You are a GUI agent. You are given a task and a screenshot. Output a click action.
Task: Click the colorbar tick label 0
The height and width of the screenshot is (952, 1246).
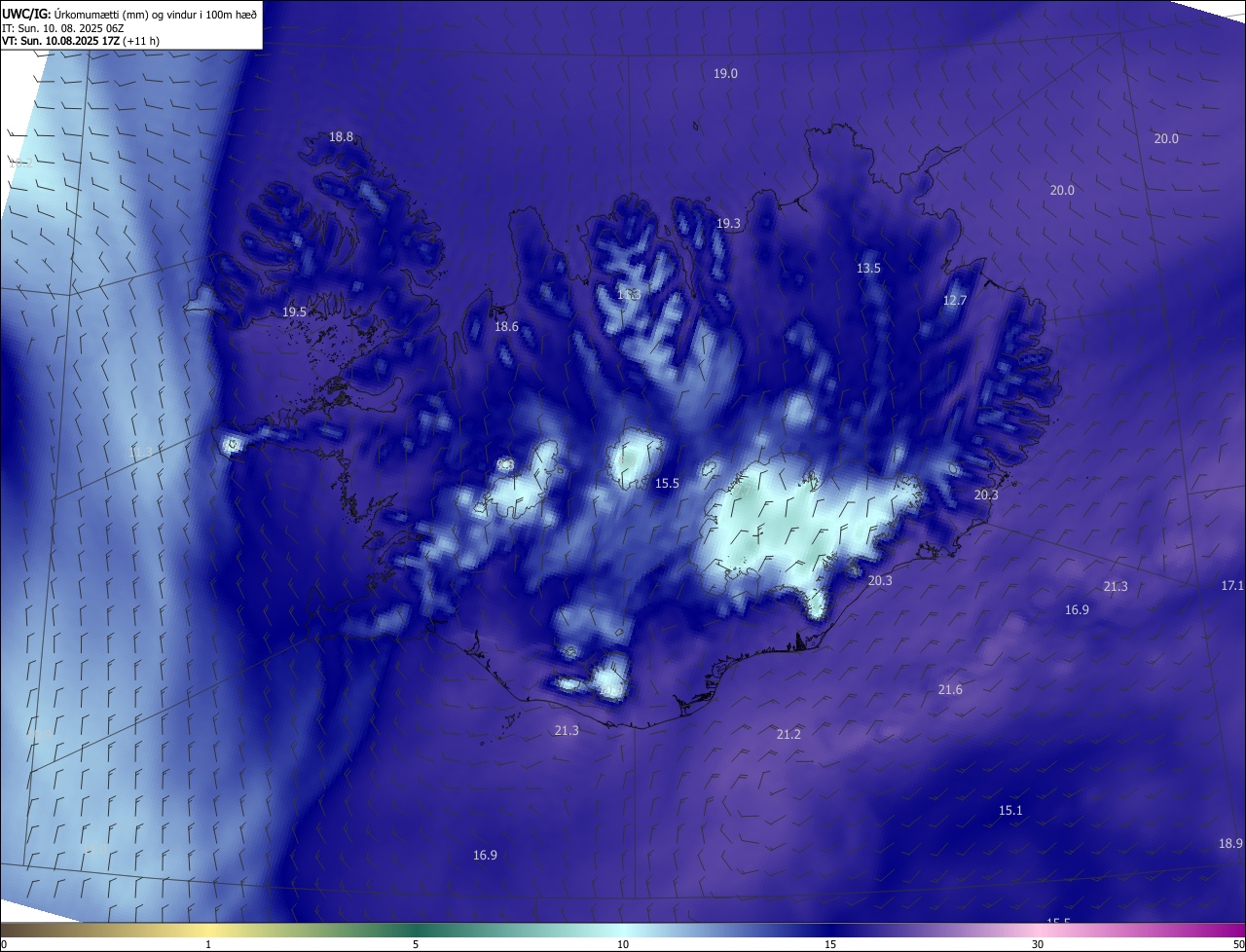click(x=4, y=945)
